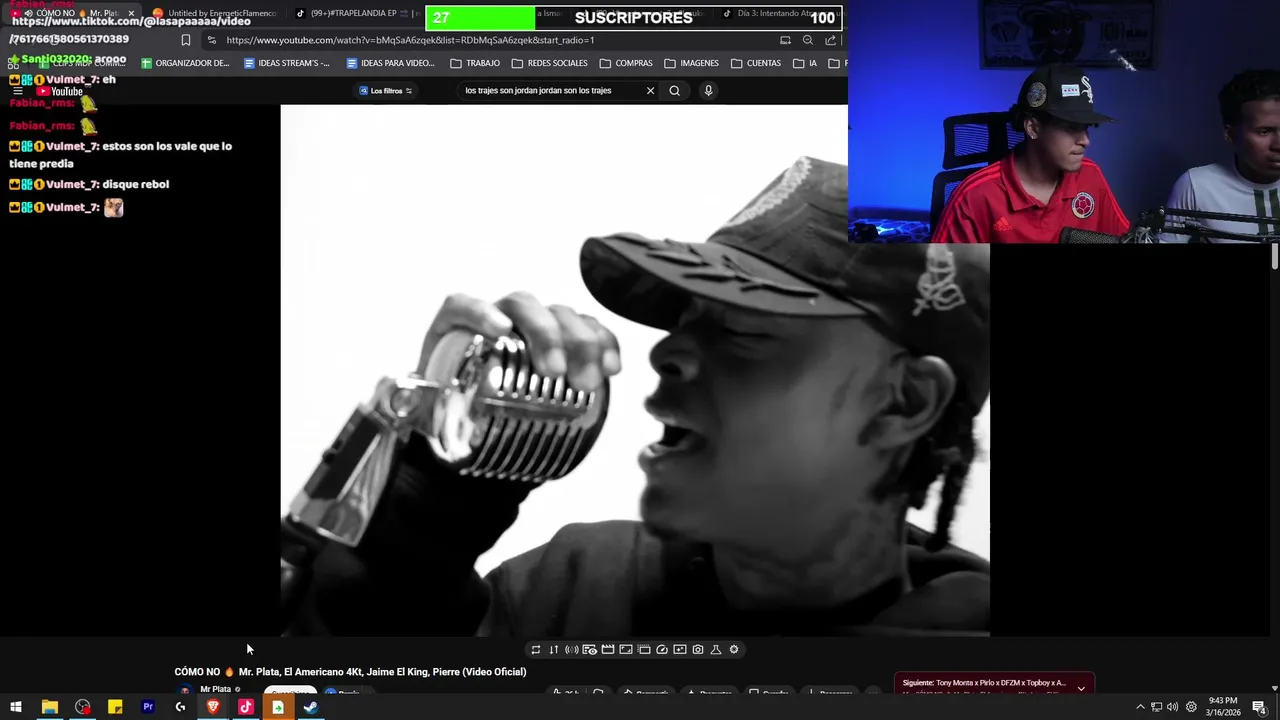Click the pop-up player window icon
This screenshot has width=1280, height=720.
coord(643,650)
